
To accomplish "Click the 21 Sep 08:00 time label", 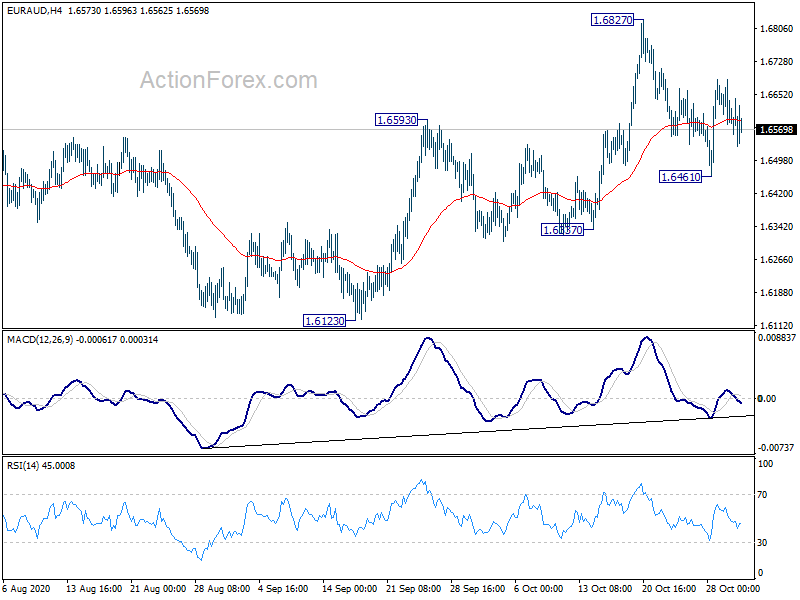I will tap(414, 589).
